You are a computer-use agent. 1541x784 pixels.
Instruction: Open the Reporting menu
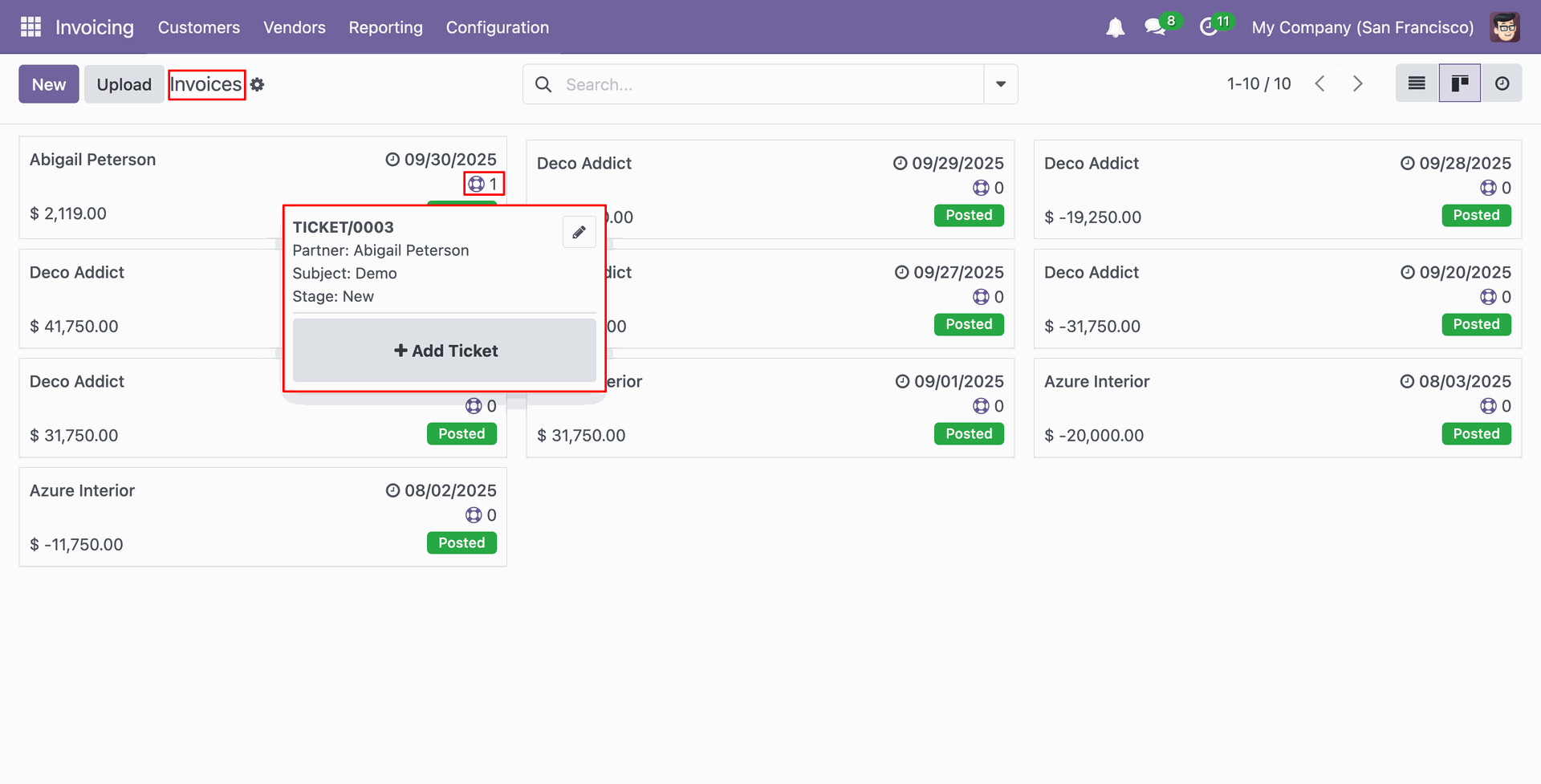385,27
